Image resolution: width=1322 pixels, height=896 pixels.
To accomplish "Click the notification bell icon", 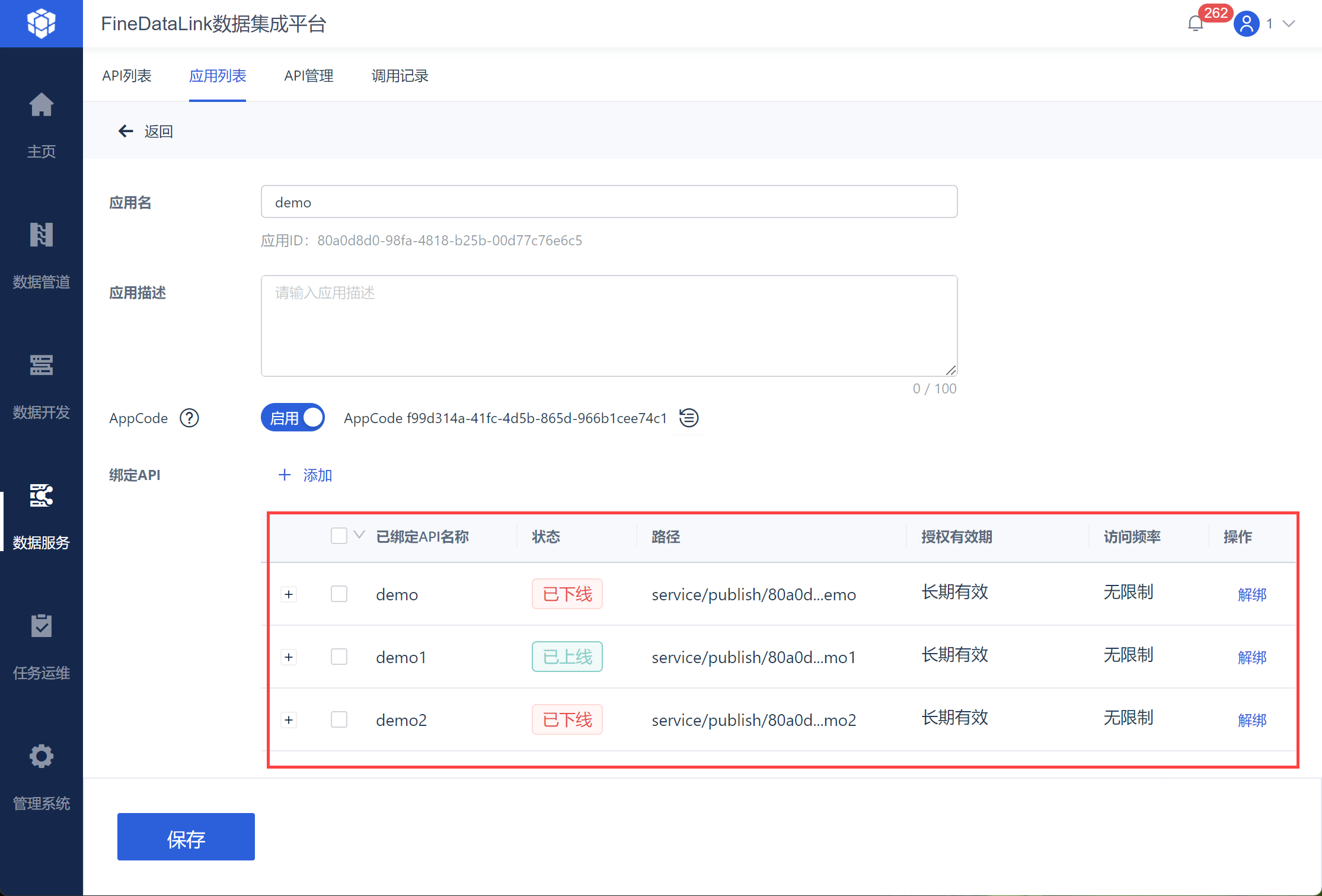I will [1196, 24].
